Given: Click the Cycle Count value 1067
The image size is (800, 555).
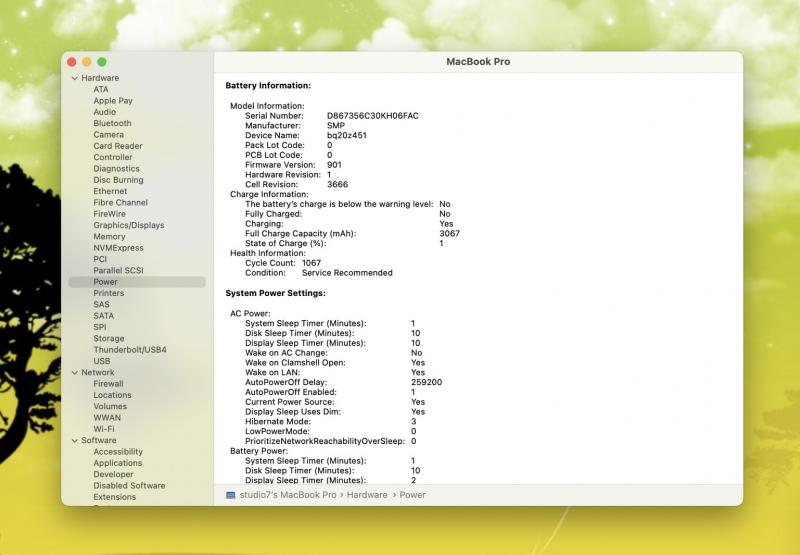Looking at the screenshot, I should coord(311,263).
